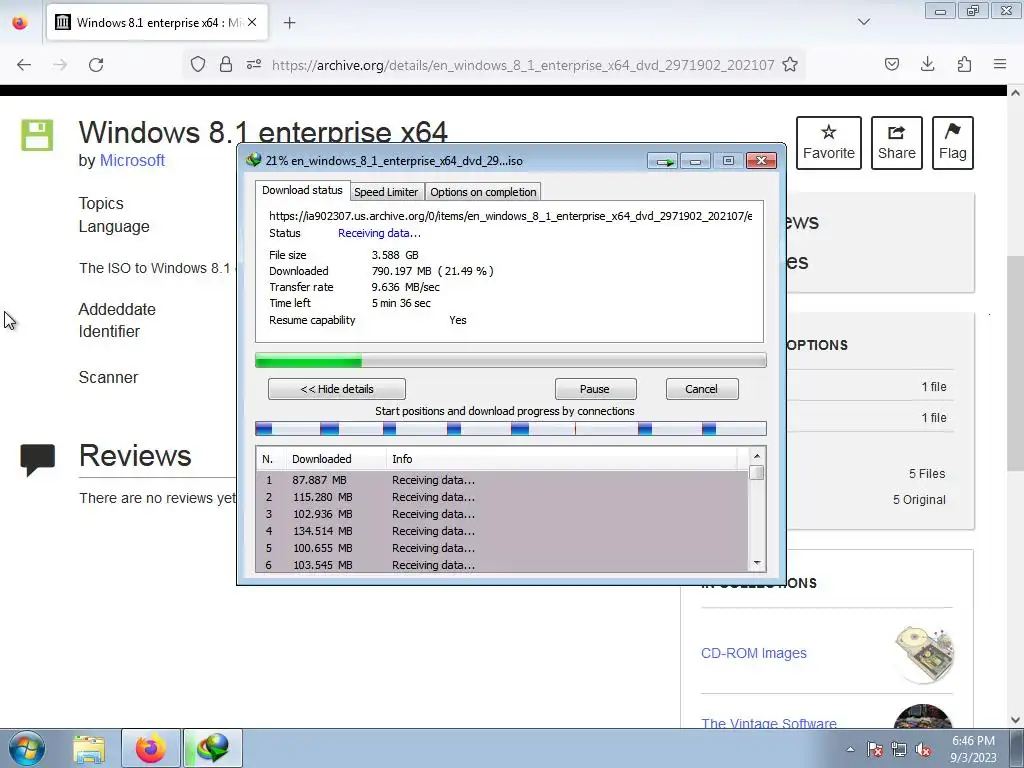Open site permissions icon in address bar
This screenshot has width=1024, height=768.
(x=254, y=64)
